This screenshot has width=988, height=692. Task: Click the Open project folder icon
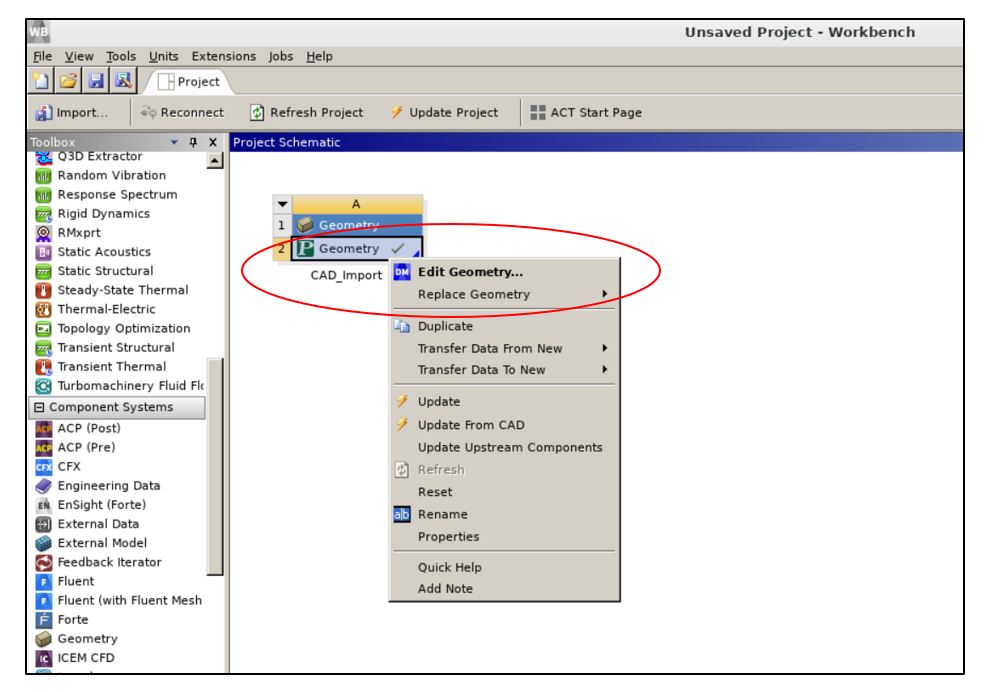[69, 81]
